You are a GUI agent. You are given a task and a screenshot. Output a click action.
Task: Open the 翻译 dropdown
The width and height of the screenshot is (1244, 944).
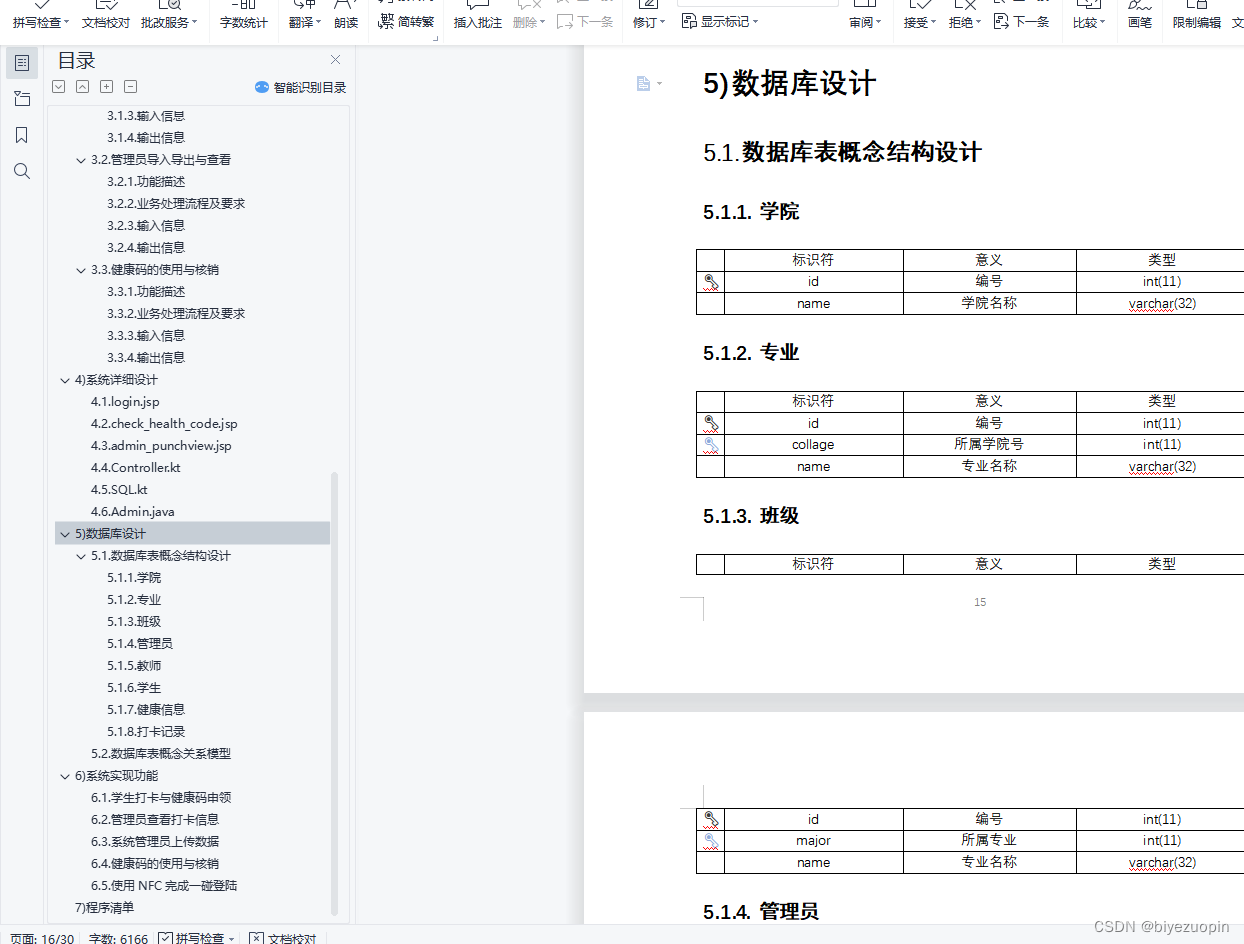tap(305, 22)
